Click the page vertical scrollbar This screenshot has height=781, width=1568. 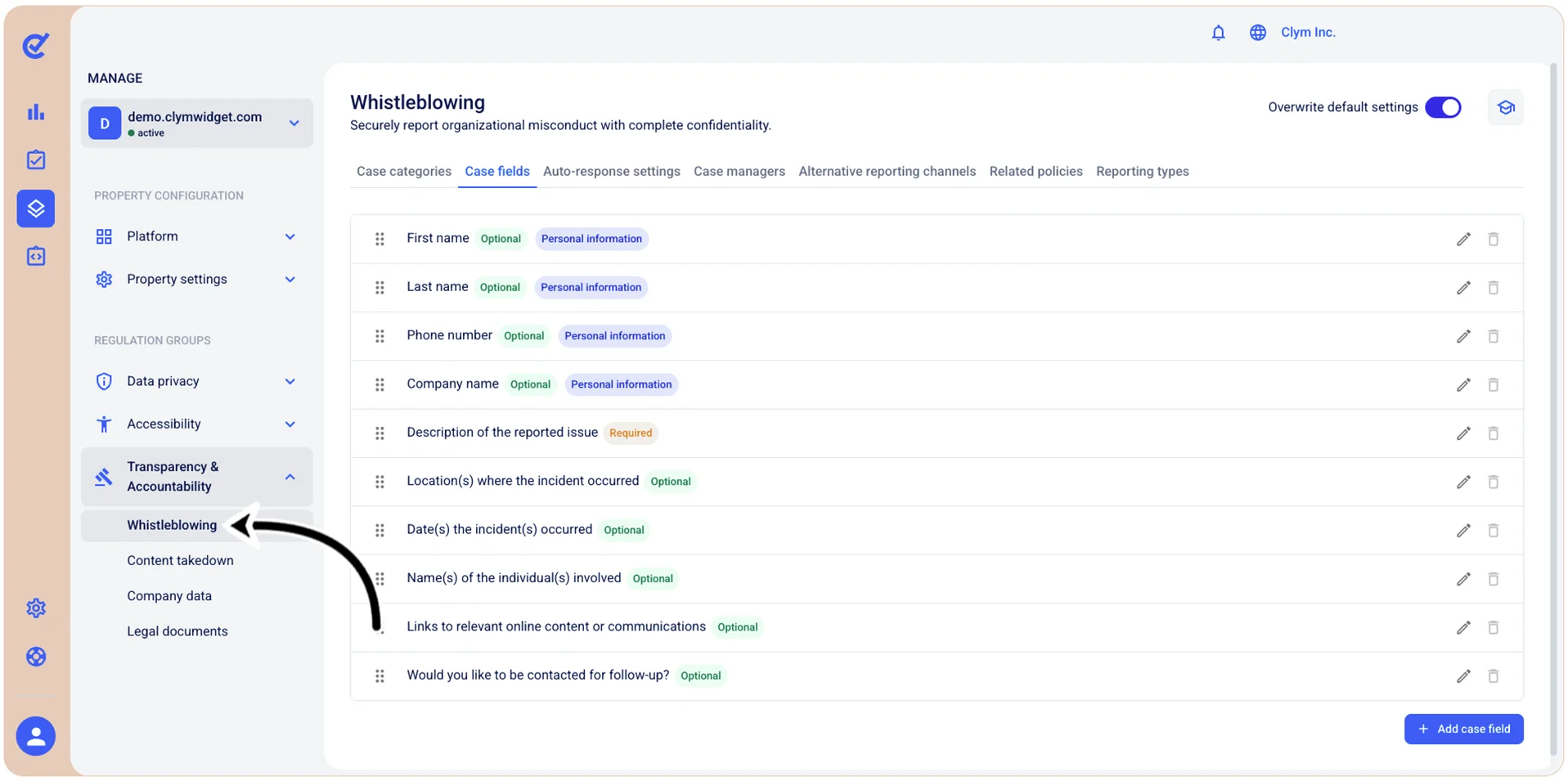coord(1553,409)
